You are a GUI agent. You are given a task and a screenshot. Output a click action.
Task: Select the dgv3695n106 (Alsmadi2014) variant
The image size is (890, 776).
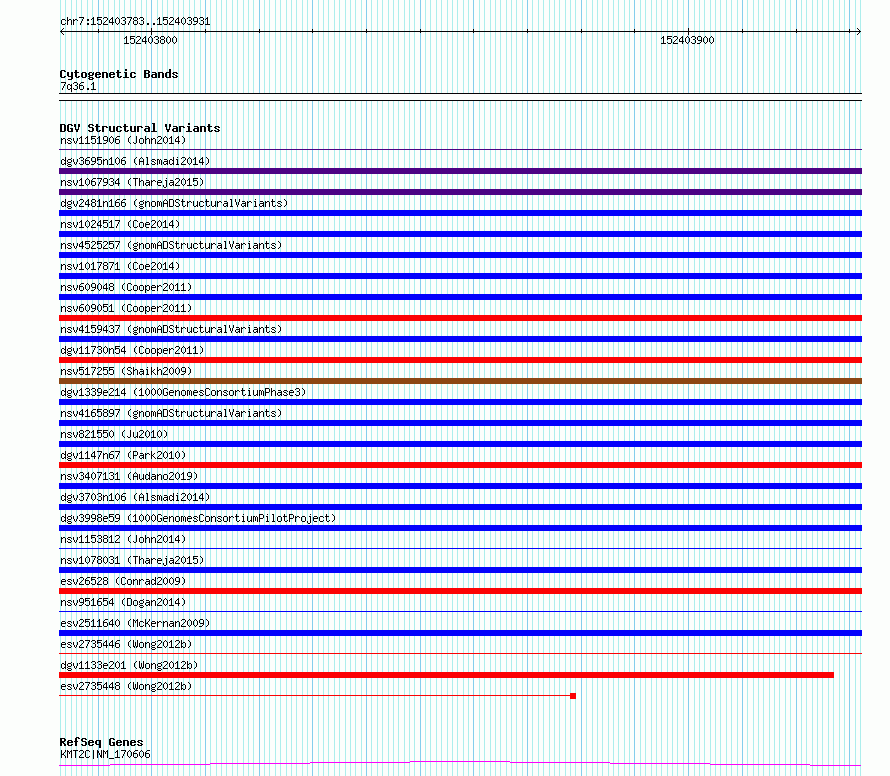click(135, 161)
